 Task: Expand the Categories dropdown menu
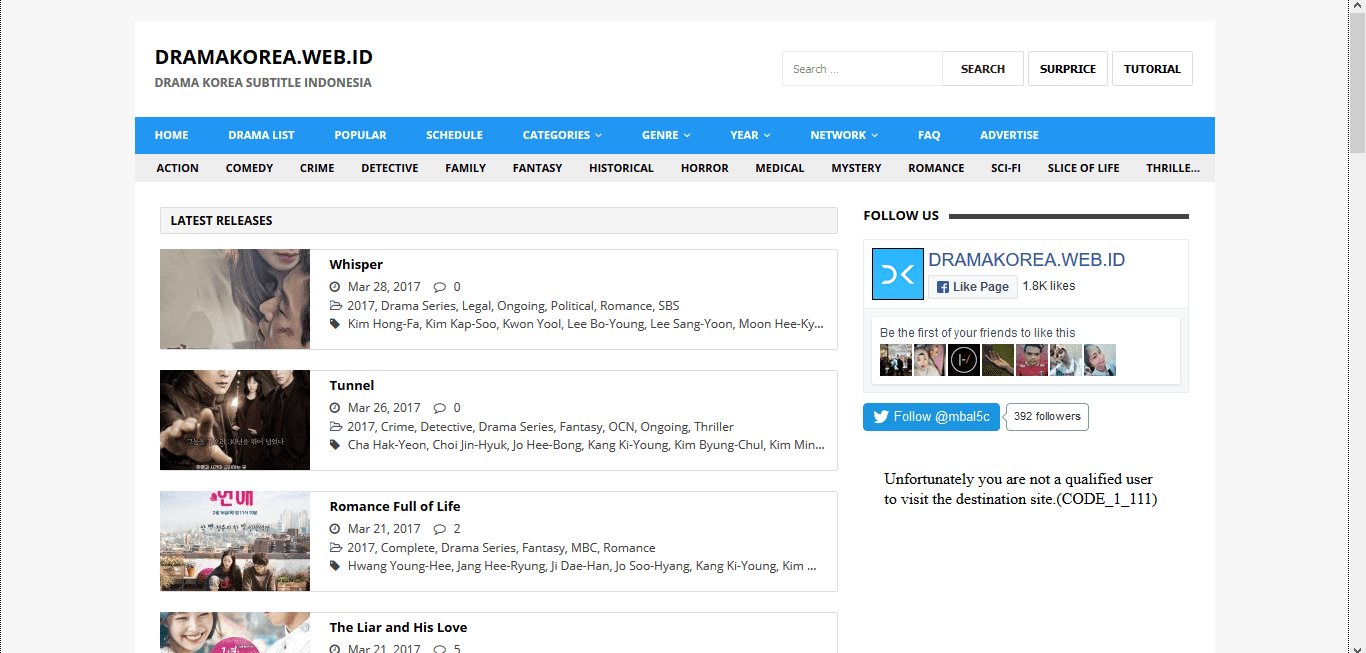[562, 135]
